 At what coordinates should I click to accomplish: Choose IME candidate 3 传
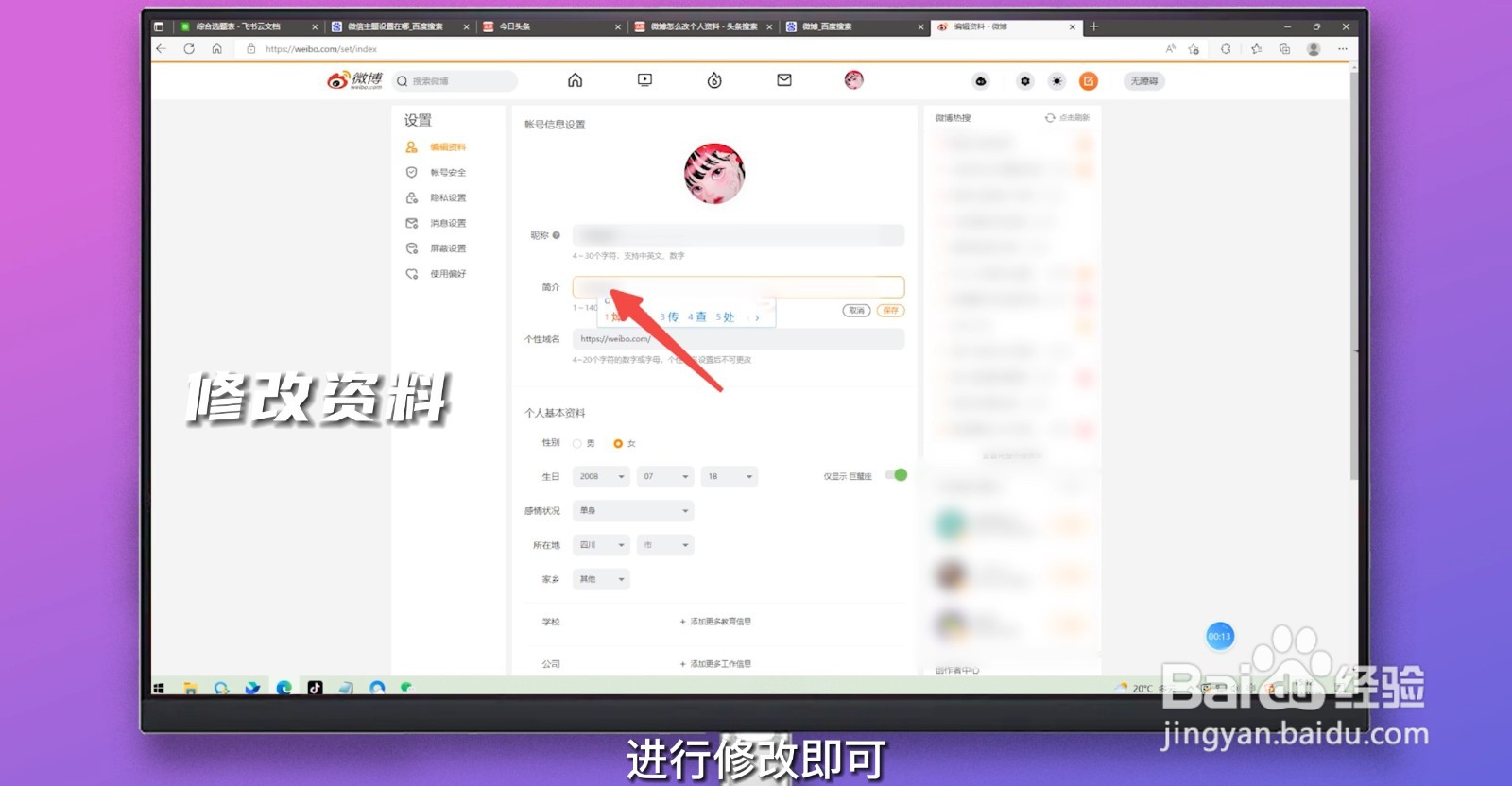669,317
